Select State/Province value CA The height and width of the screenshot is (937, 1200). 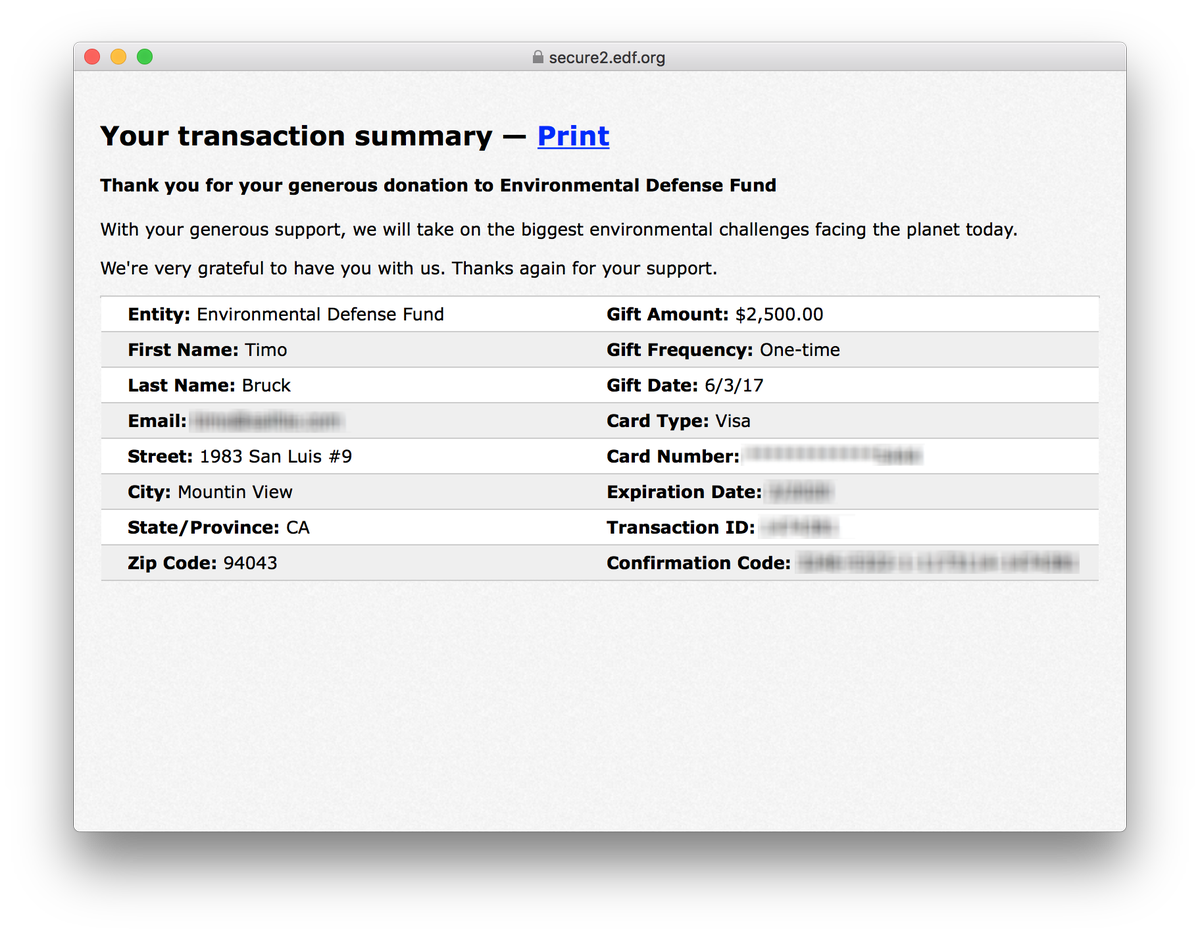click(x=298, y=527)
